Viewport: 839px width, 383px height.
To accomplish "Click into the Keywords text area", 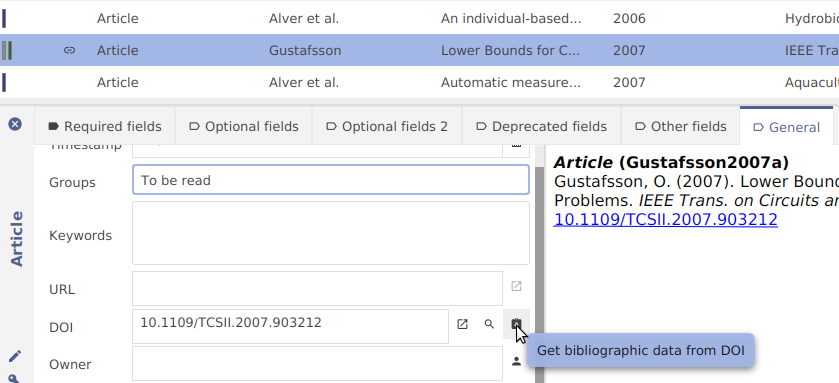I will click(x=331, y=233).
